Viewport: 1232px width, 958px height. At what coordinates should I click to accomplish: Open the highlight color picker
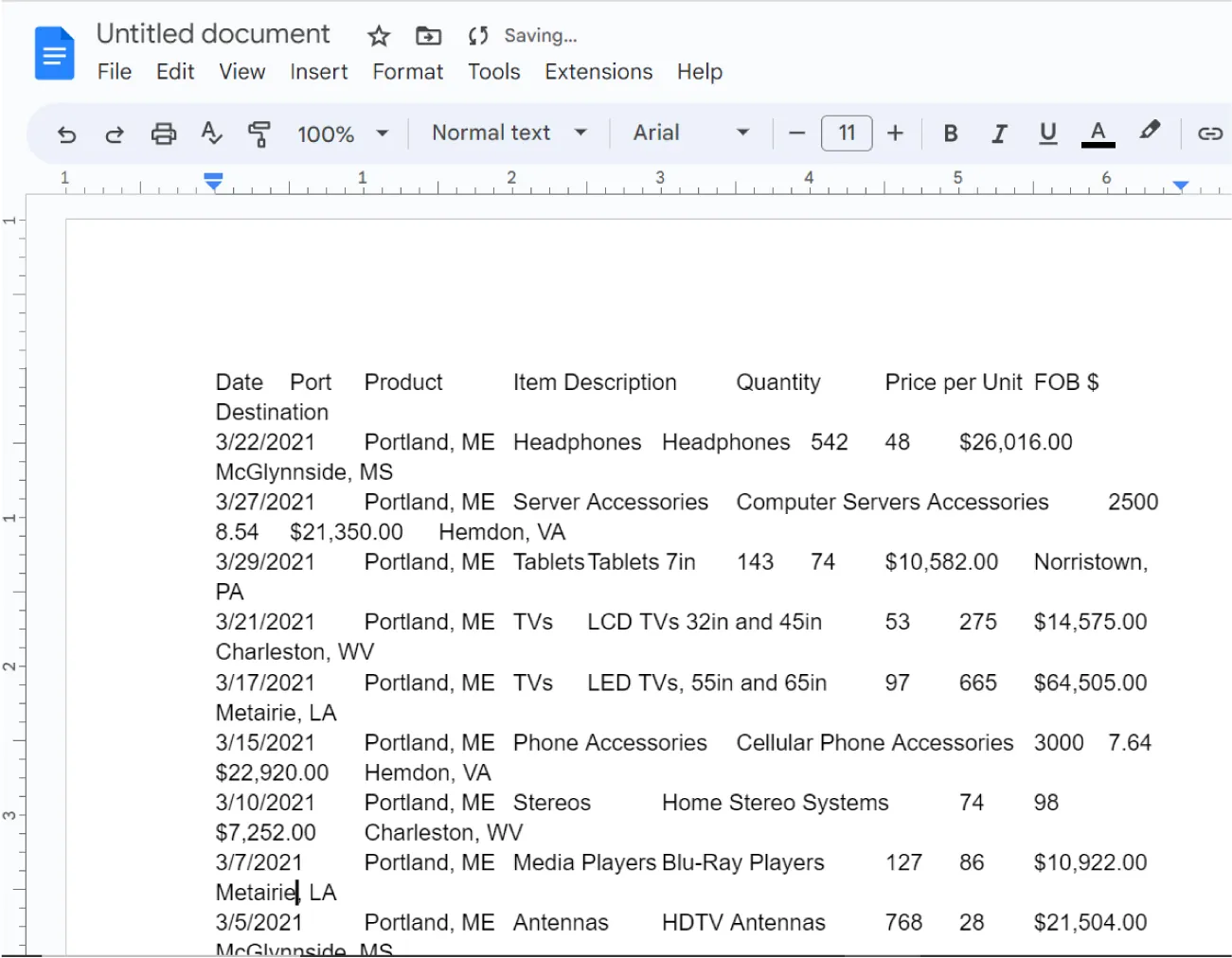pyautogui.click(x=1150, y=133)
